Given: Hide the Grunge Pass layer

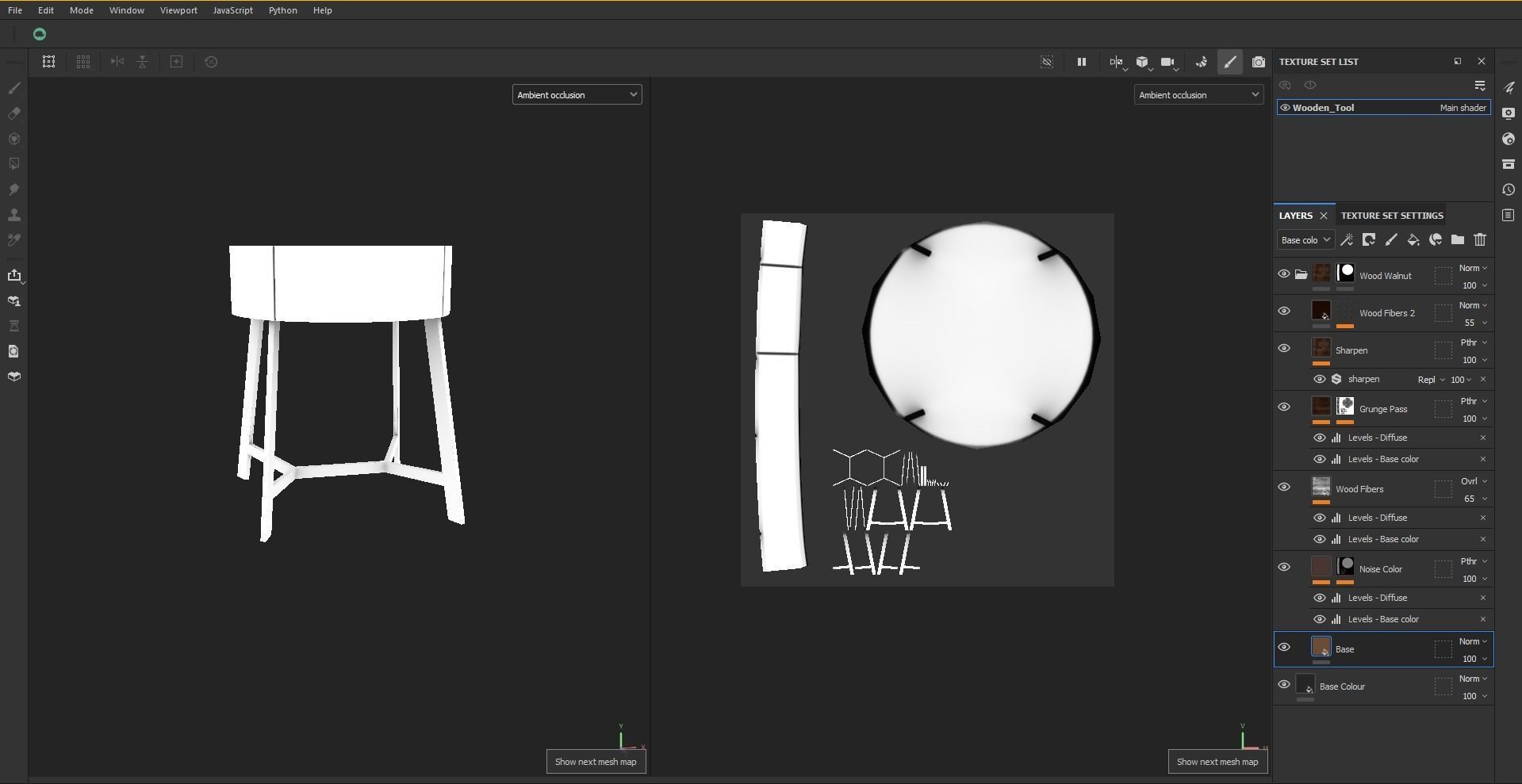Looking at the screenshot, I should 1284,407.
